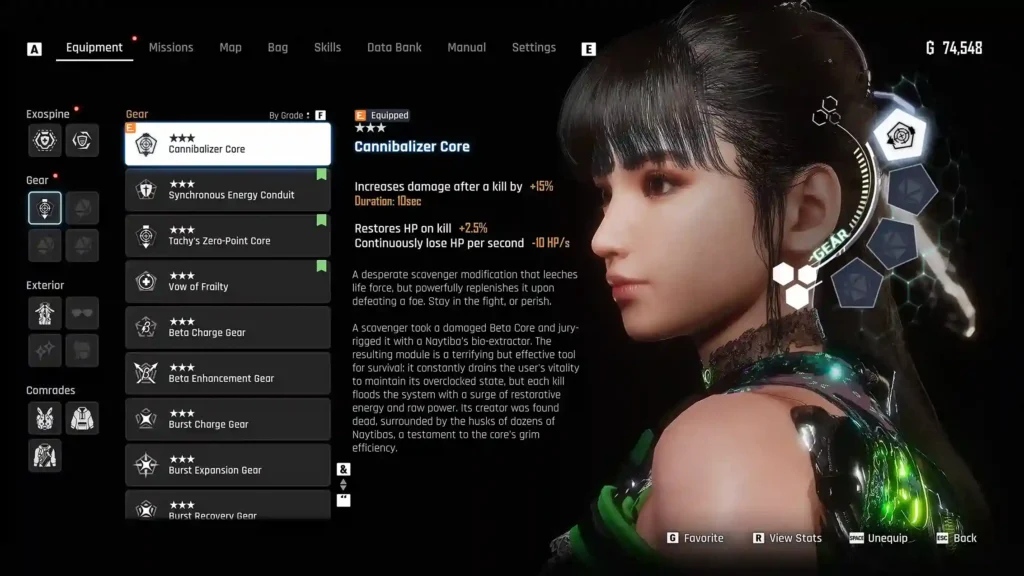Screen dimensions: 1024x576
Task: Select the hooded jacket Comrade icon
Action: coord(82,419)
